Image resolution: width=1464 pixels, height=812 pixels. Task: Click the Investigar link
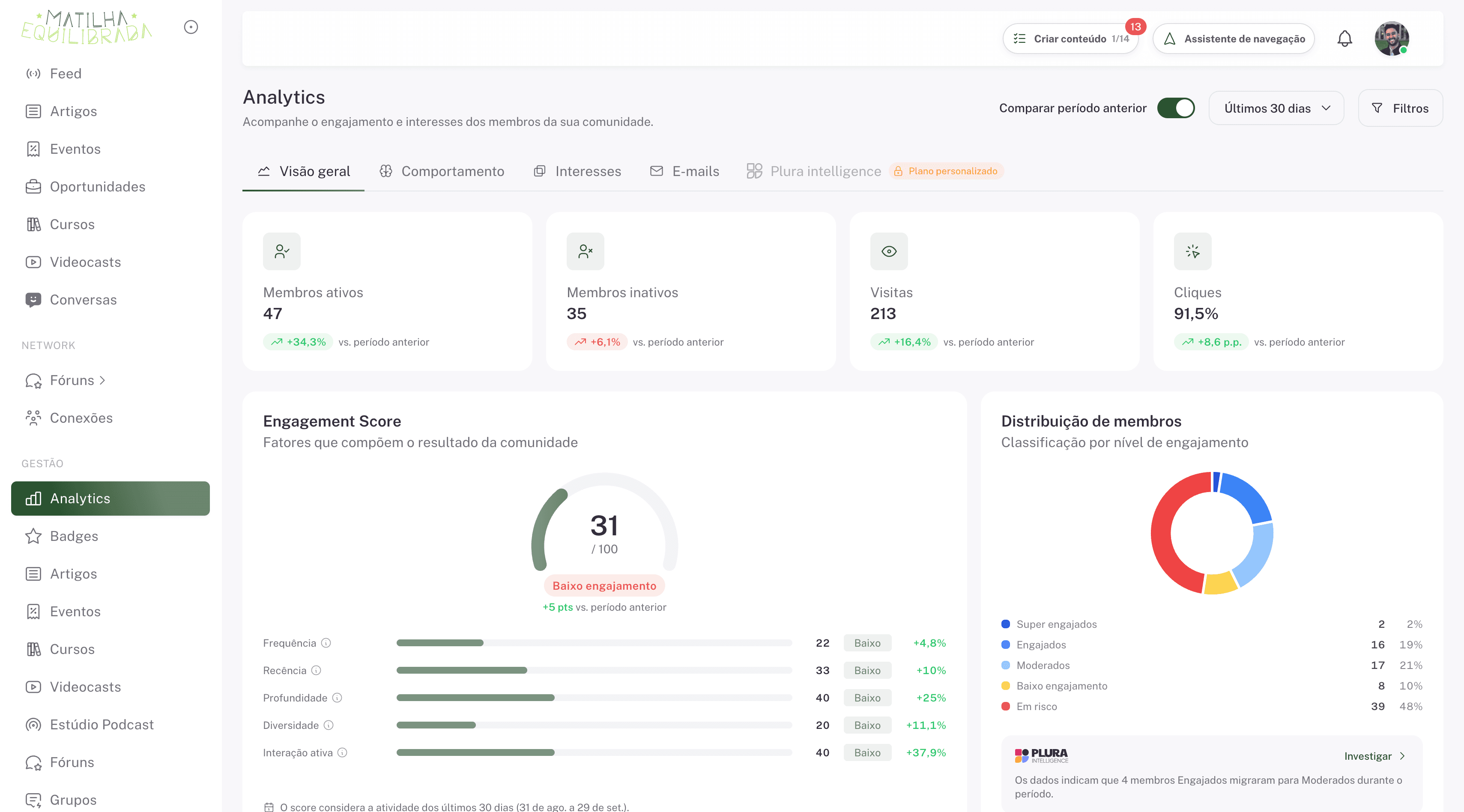pos(1374,756)
